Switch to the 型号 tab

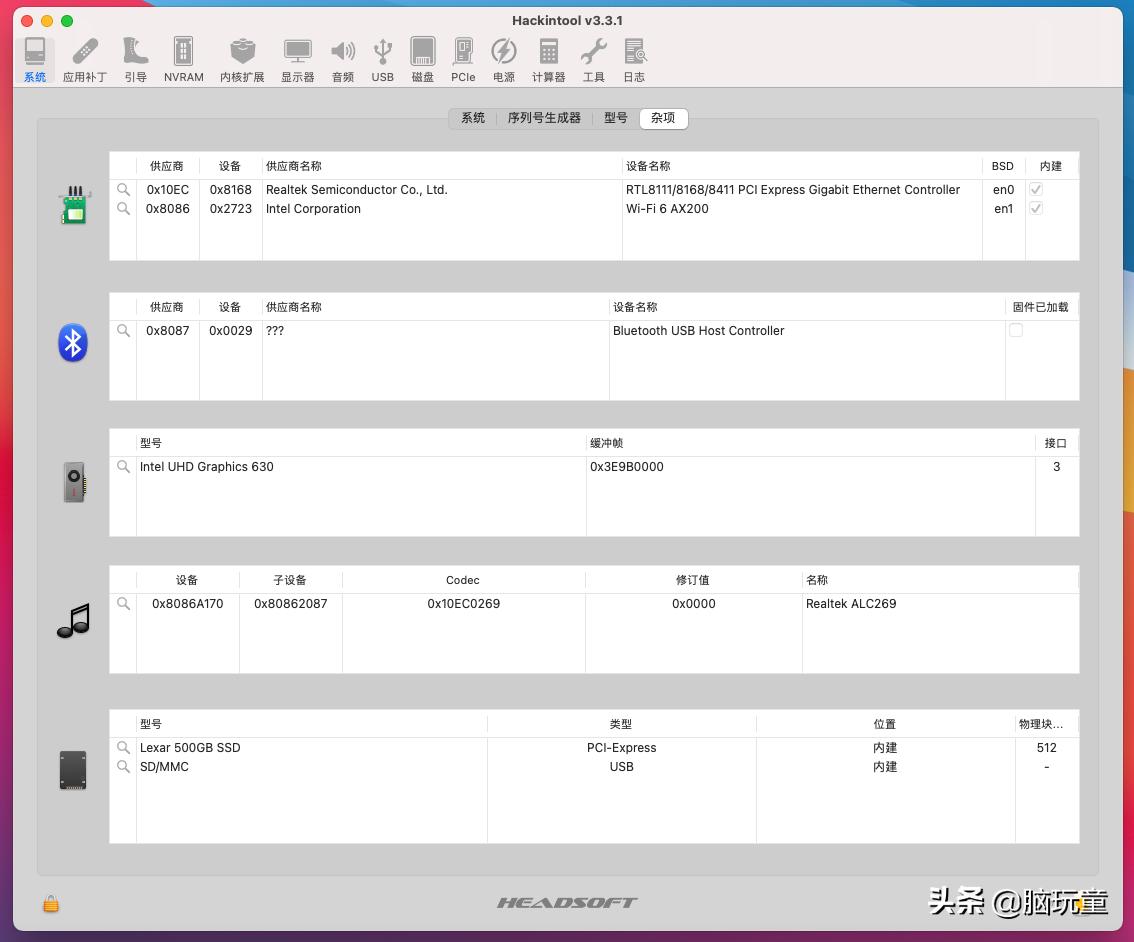pyautogui.click(x=616, y=118)
